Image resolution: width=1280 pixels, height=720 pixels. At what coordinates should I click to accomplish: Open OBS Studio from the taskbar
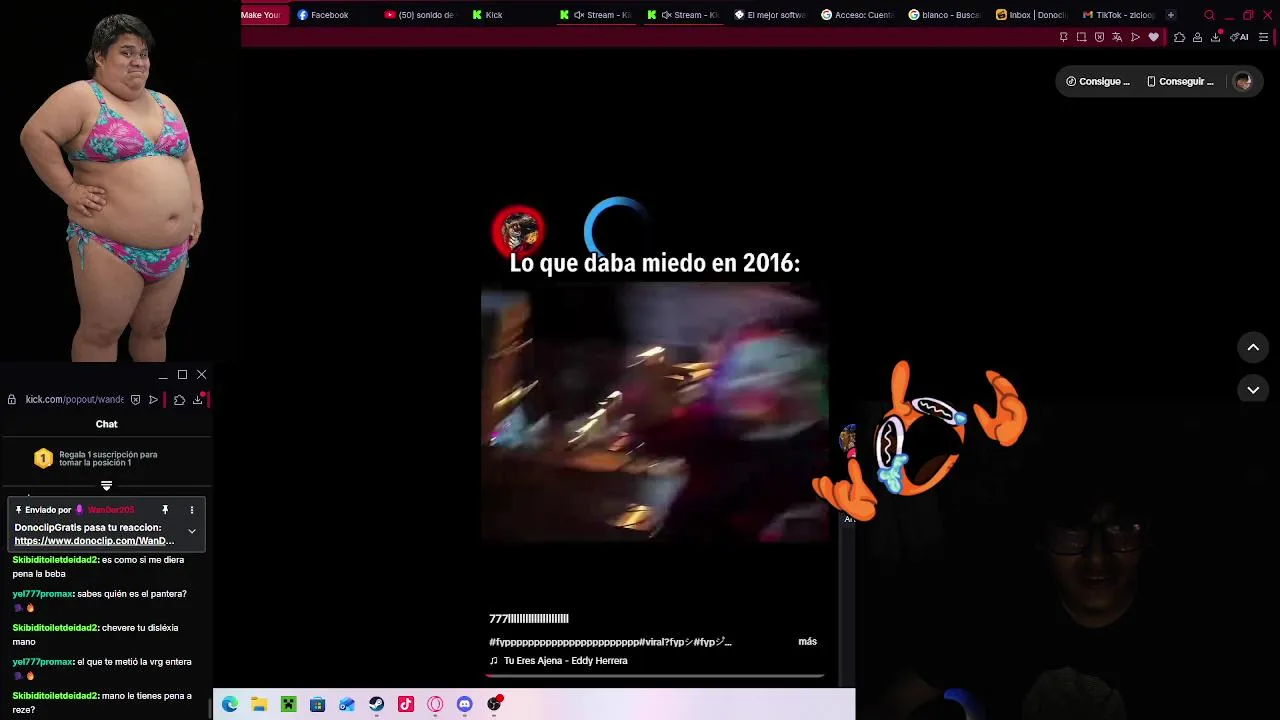pyautogui.click(x=494, y=704)
